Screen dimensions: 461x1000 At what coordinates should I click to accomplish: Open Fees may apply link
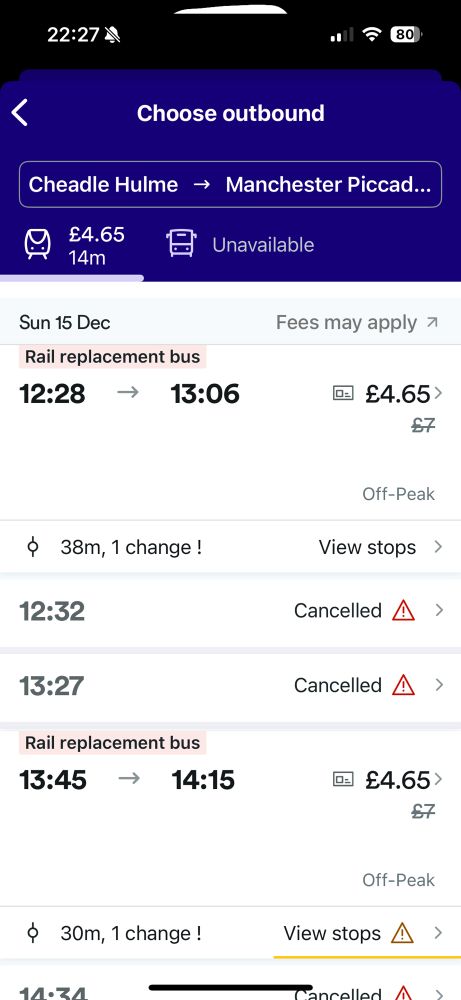[357, 322]
